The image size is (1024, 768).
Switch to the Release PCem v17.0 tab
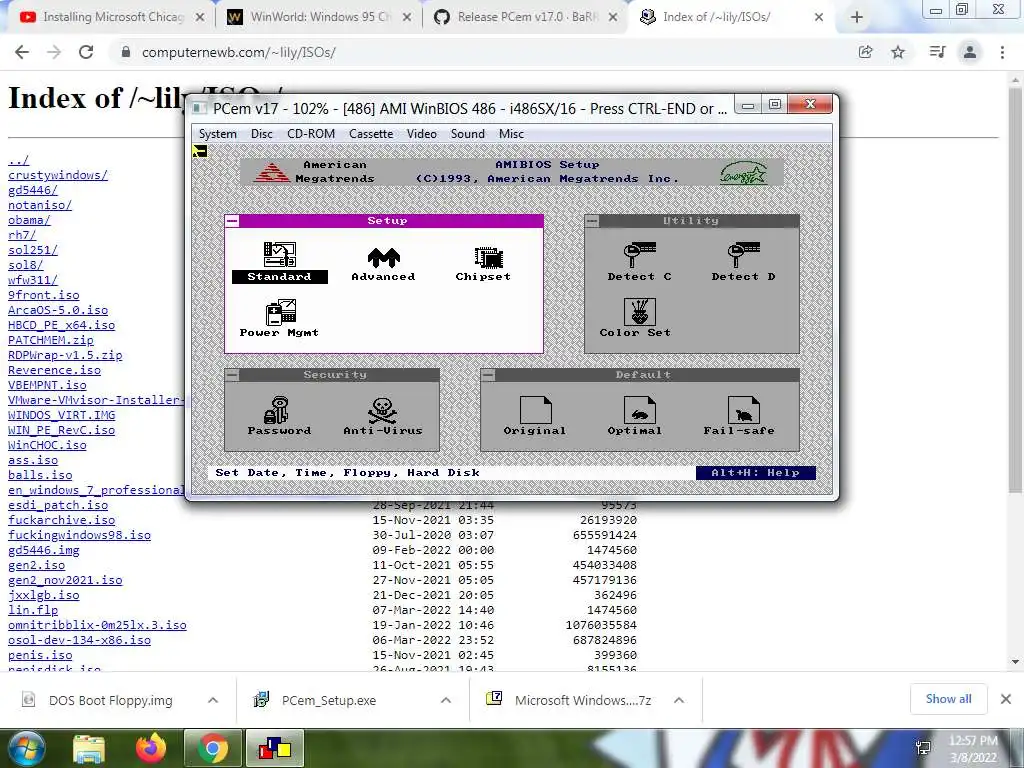tap(526, 17)
